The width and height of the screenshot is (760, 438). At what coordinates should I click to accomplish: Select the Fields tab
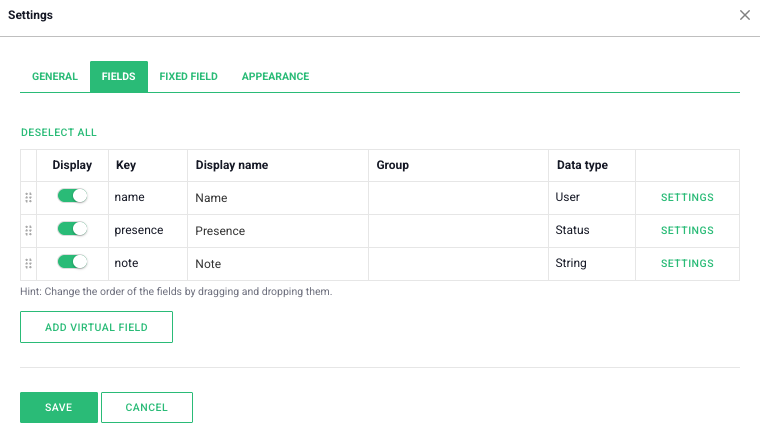[x=119, y=76]
